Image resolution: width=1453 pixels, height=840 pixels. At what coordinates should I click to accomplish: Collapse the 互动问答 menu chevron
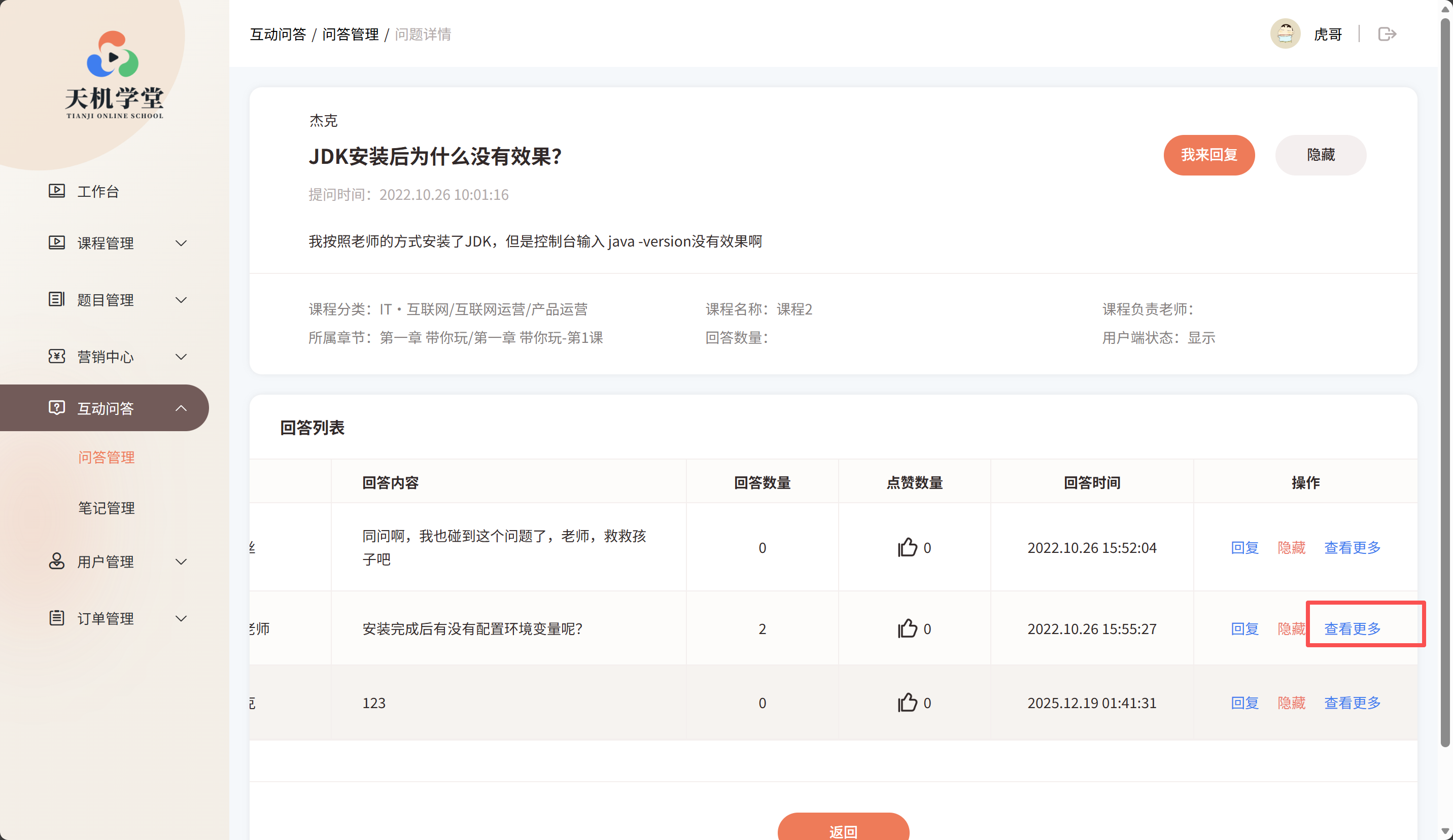pos(181,408)
